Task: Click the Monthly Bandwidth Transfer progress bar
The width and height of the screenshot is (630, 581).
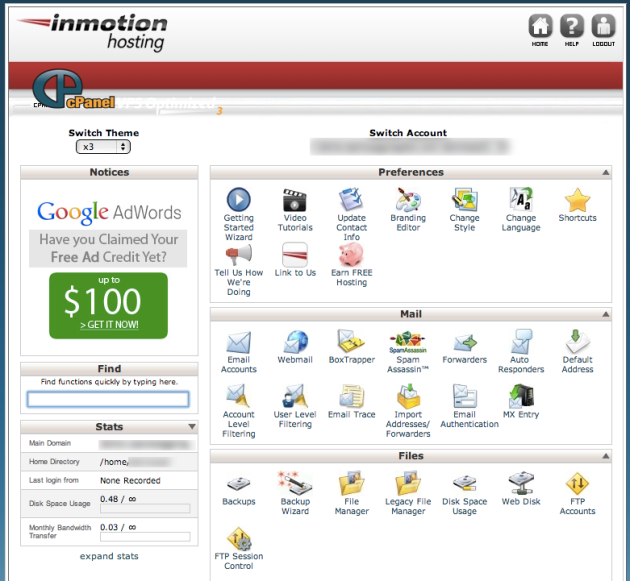Action: (x=145, y=537)
